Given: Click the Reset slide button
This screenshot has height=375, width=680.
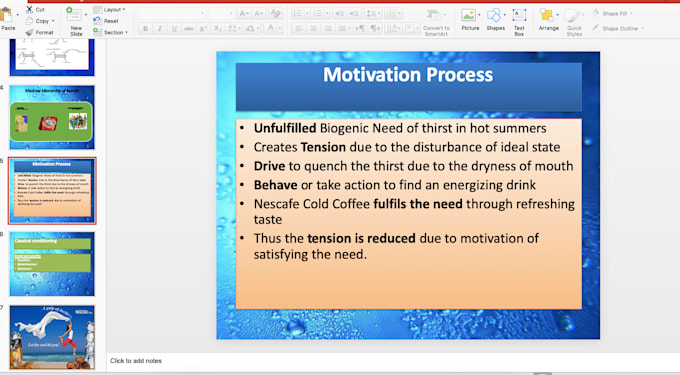Looking at the screenshot, I should (106, 21).
